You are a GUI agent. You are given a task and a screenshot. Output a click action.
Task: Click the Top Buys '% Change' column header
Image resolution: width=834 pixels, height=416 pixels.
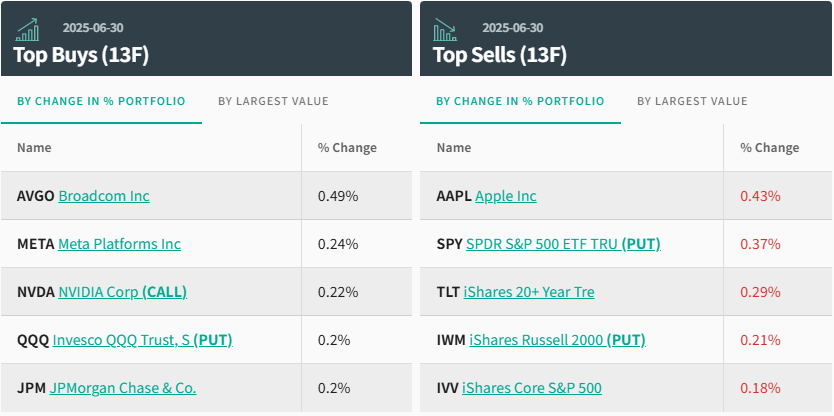pyautogui.click(x=347, y=148)
